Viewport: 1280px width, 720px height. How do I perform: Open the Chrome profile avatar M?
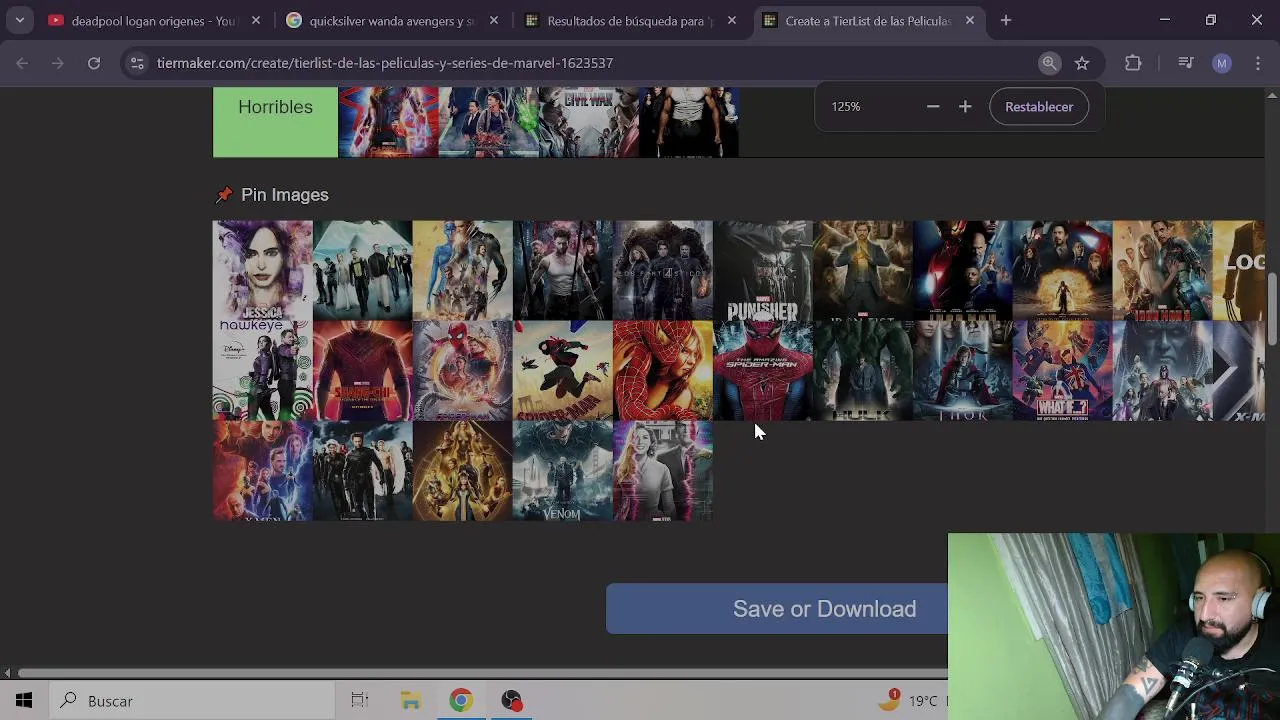click(x=1222, y=63)
